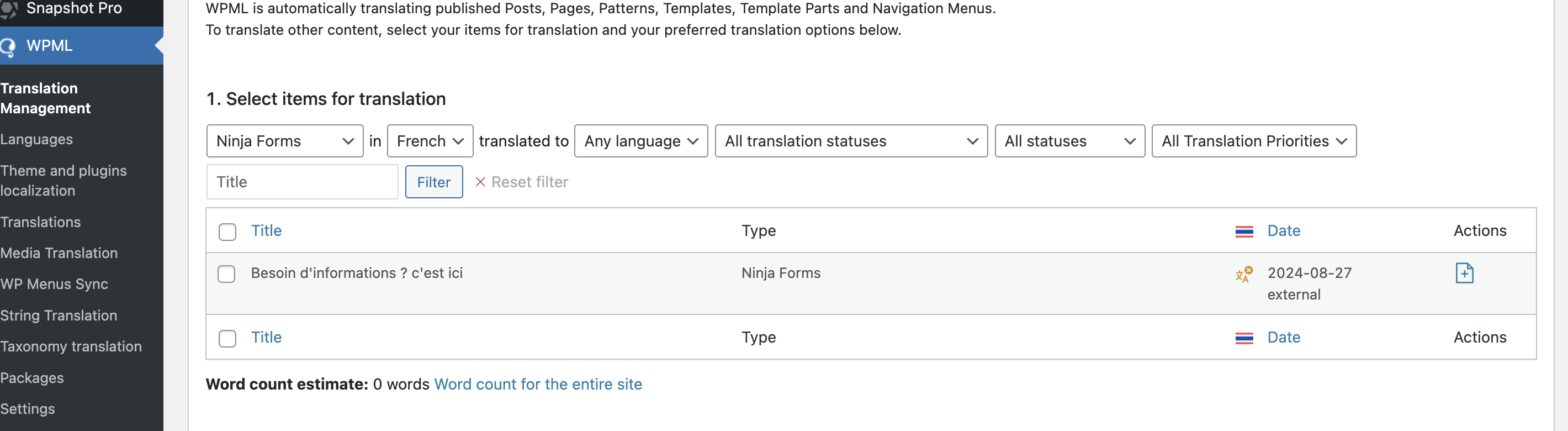
Task: Click the add-to-translation document icon for Besoin d'informations
Action: coord(1464,273)
